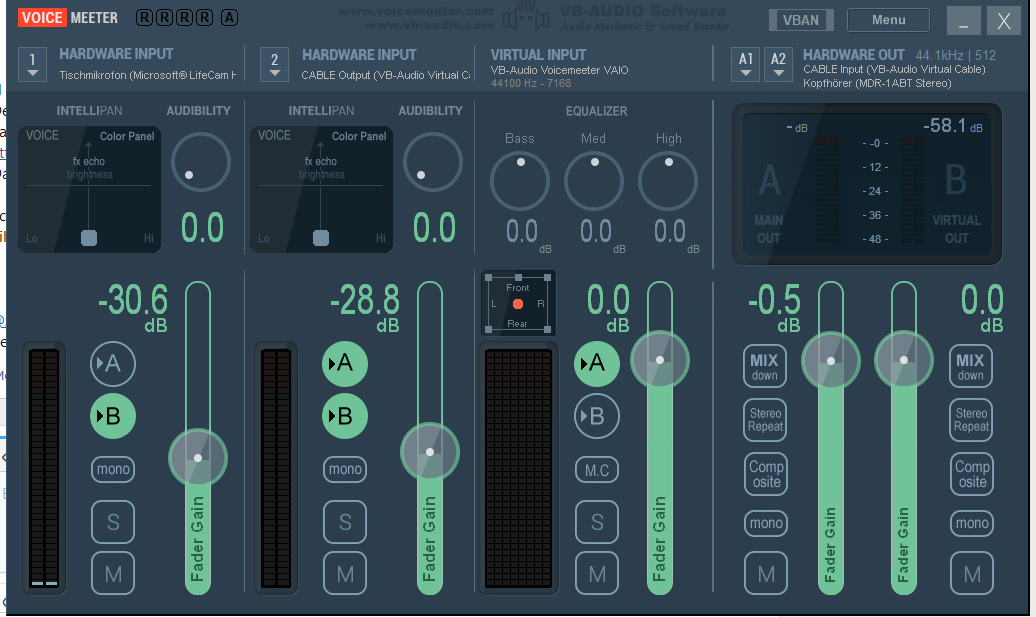Select Stereo Repeat on the right (B) output

[972, 420]
